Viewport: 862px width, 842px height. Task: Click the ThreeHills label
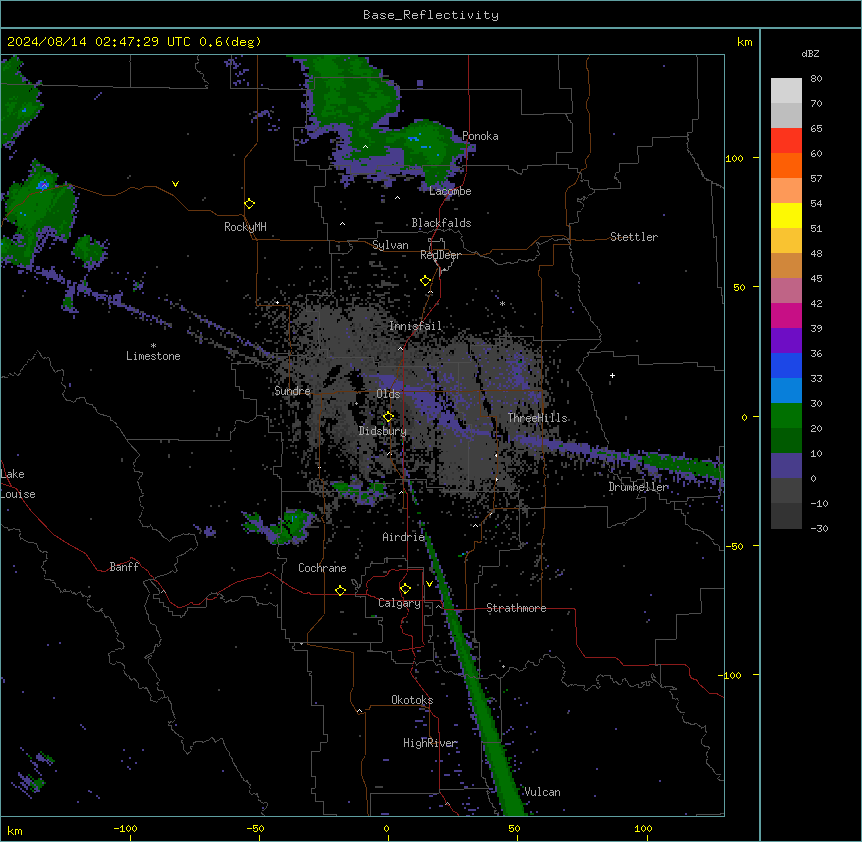537,418
